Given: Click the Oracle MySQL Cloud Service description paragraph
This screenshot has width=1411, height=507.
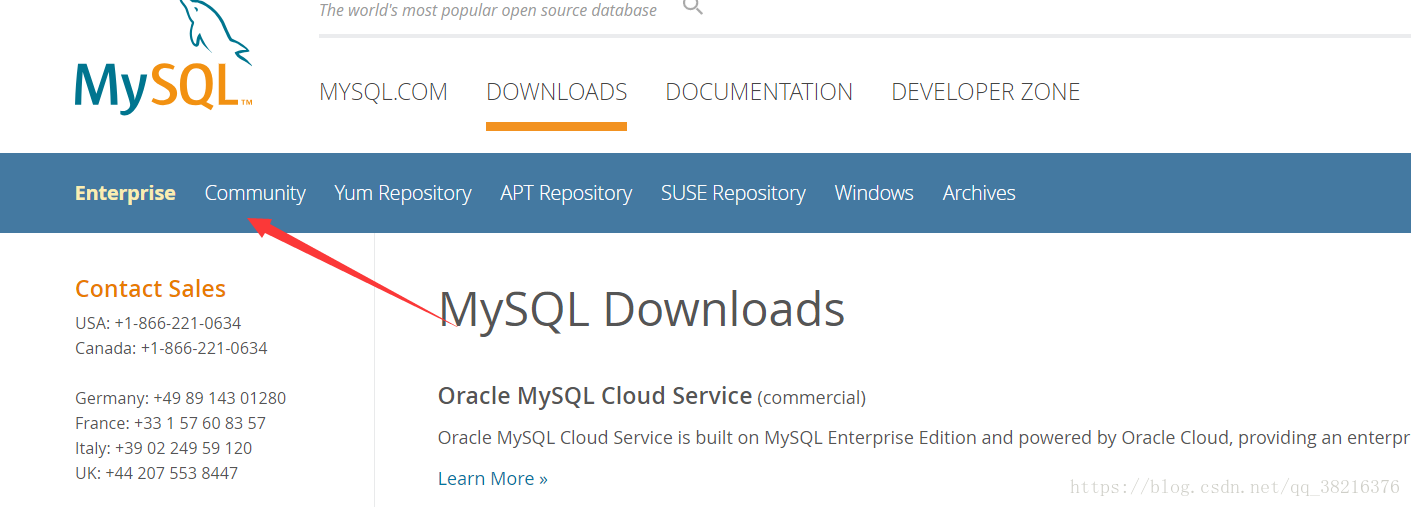Looking at the screenshot, I should point(924,438).
